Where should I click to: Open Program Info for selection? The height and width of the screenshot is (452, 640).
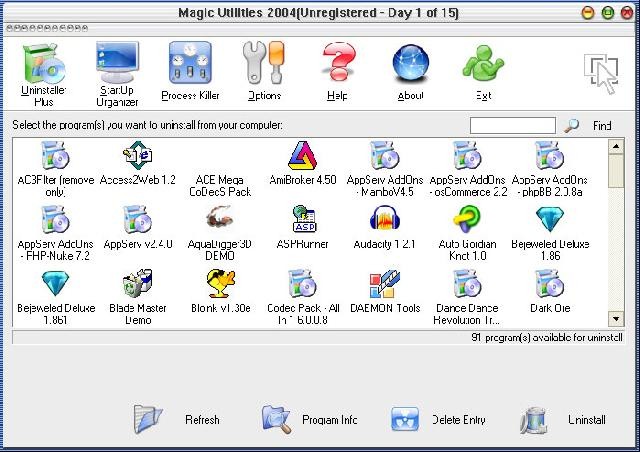click(309, 419)
